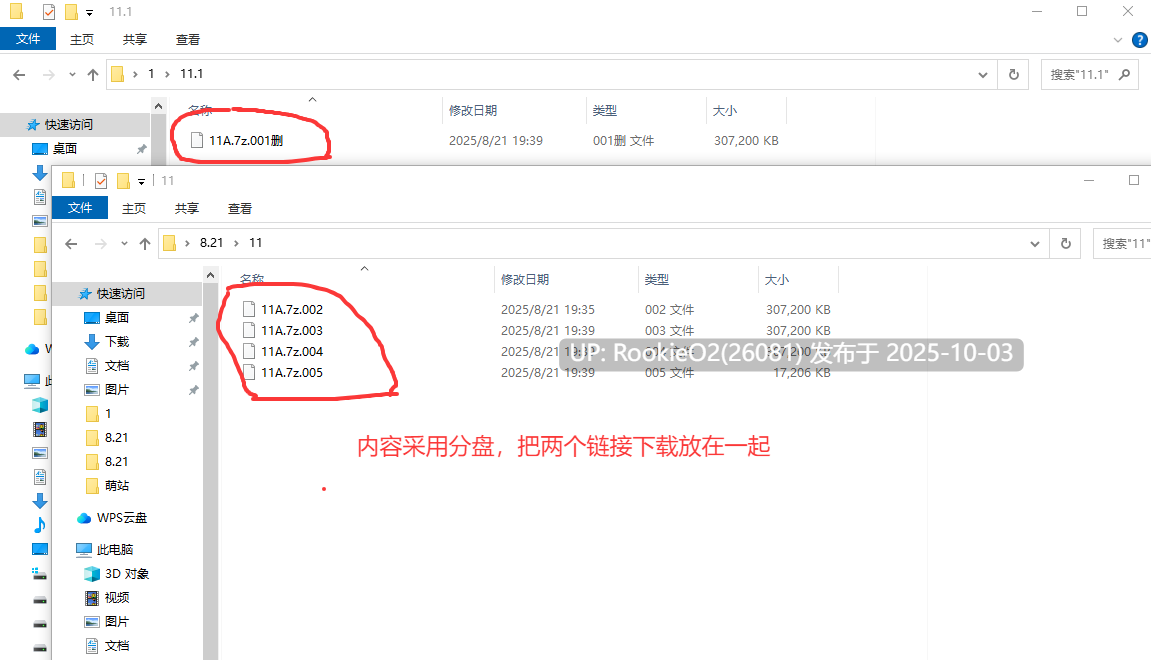Open 桌面 in the 11 window sidebar
The width and height of the screenshot is (1151, 660).
coord(117,317)
